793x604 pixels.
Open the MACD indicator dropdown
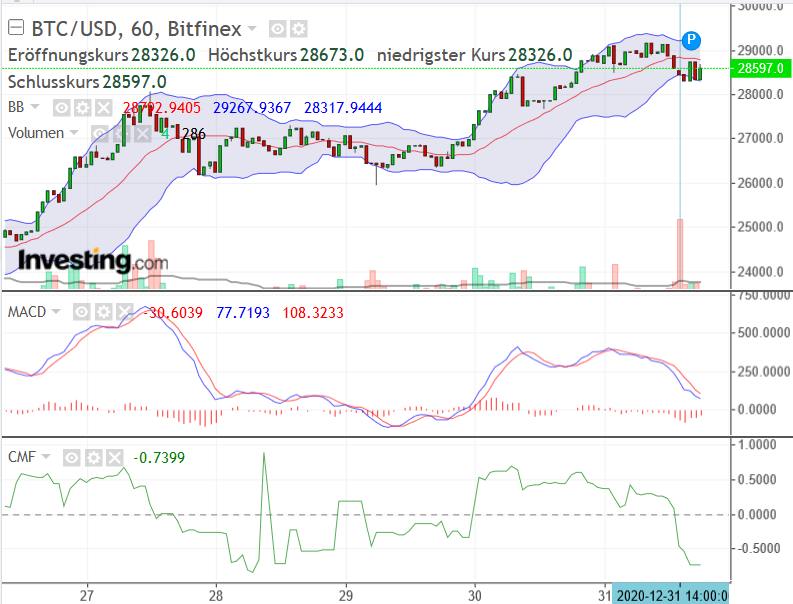[x=56, y=311]
